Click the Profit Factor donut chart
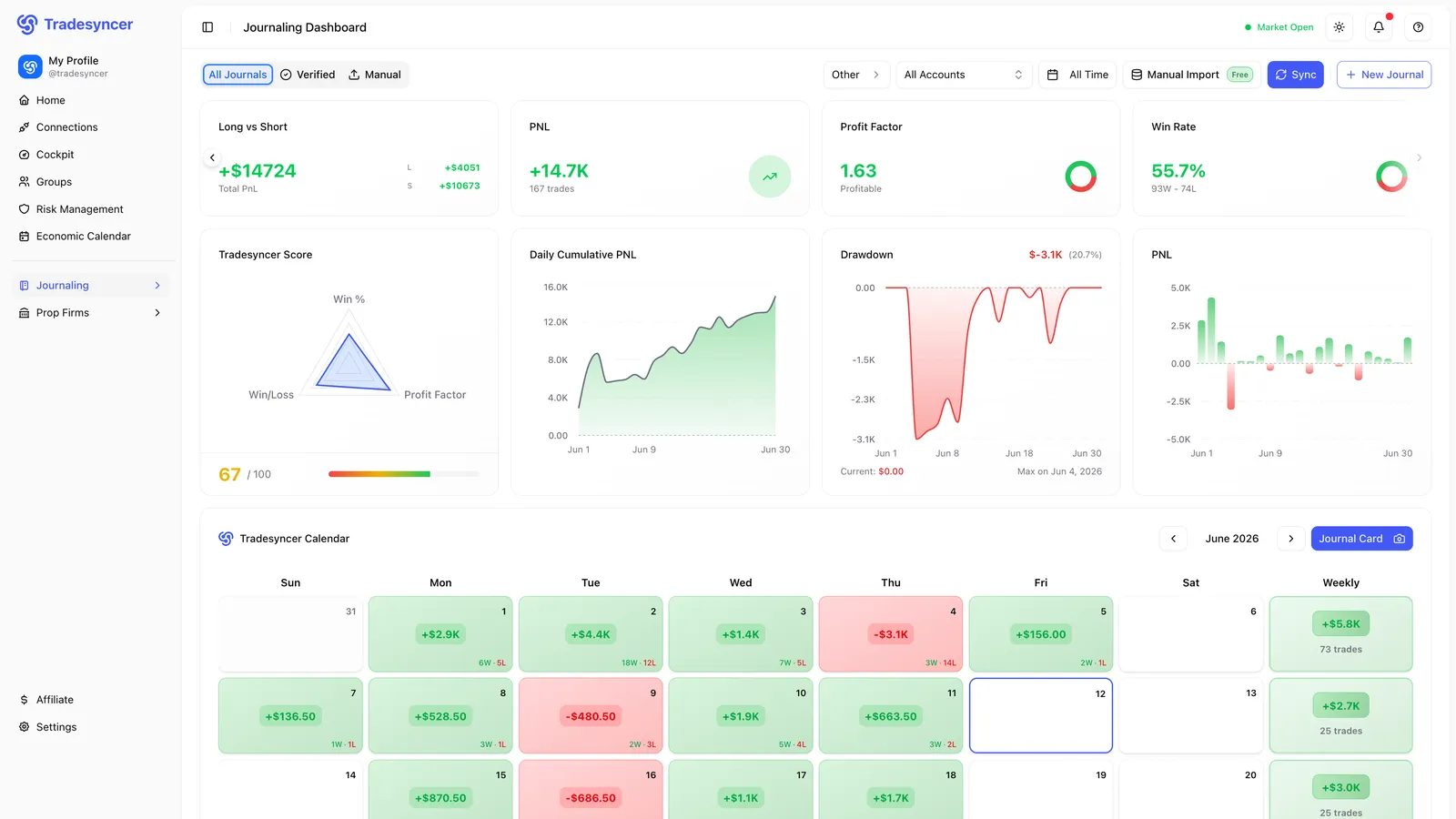1456x819 pixels. [x=1081, y=177]
